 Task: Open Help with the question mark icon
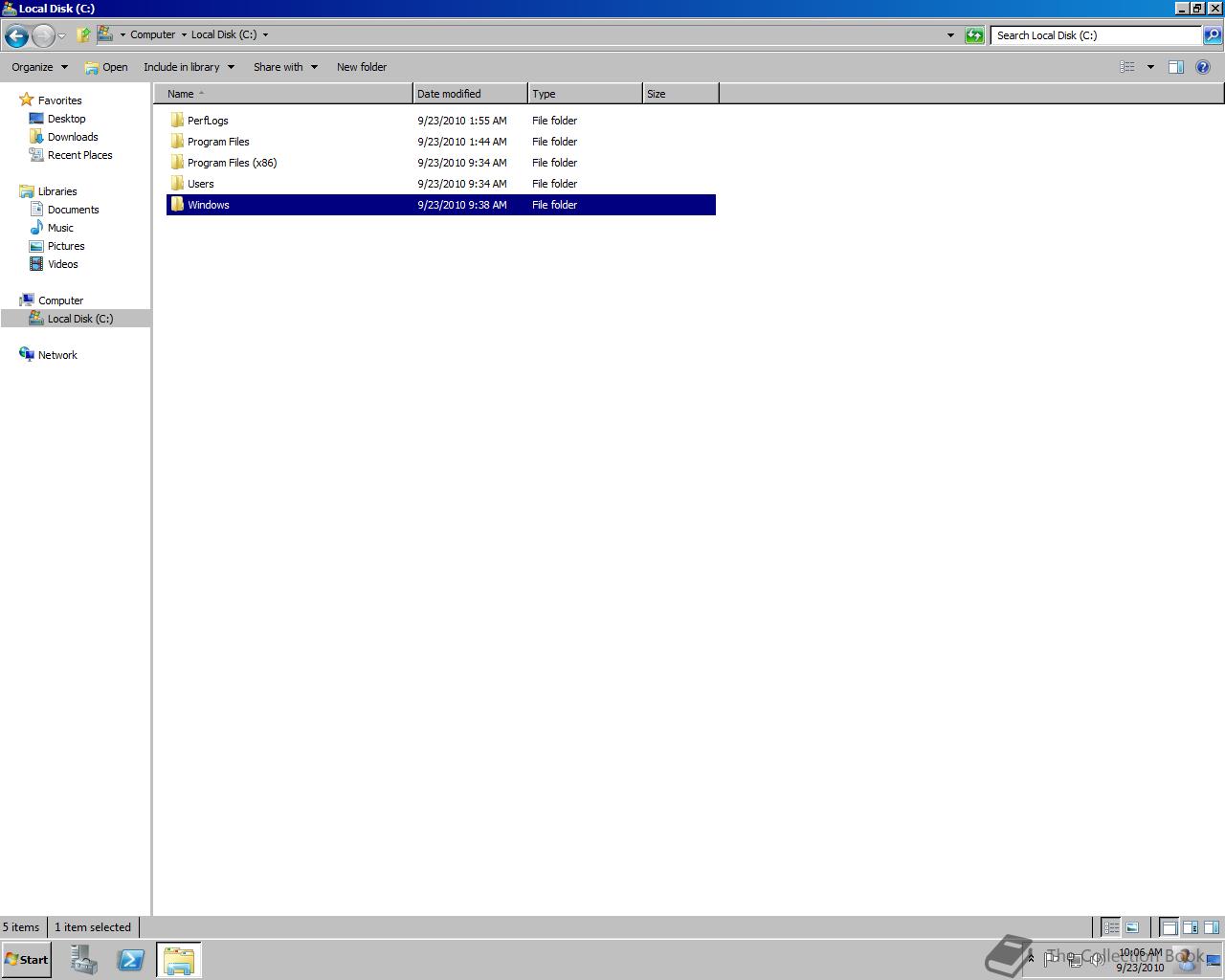[1203, 67]
